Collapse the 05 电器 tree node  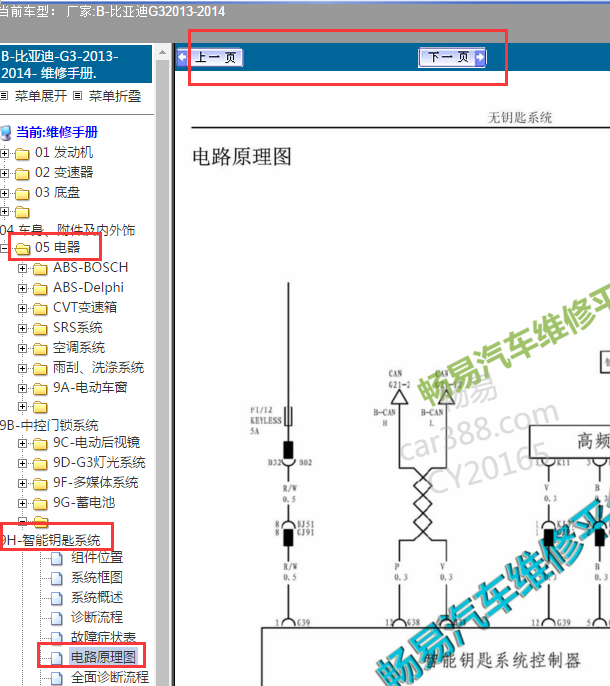tap(4, 248)
